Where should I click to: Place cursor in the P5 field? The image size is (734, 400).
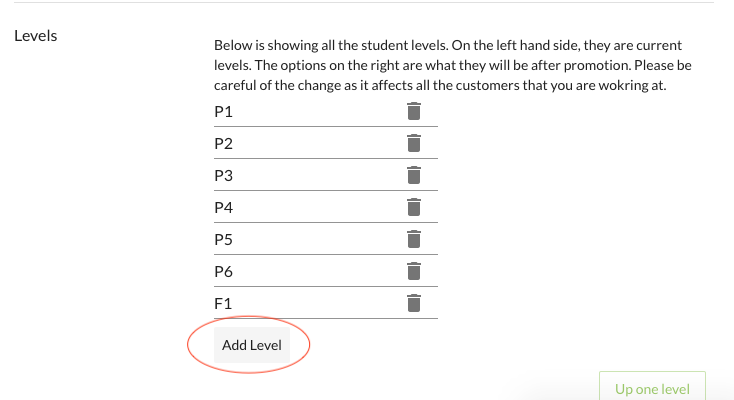(300, 240)
